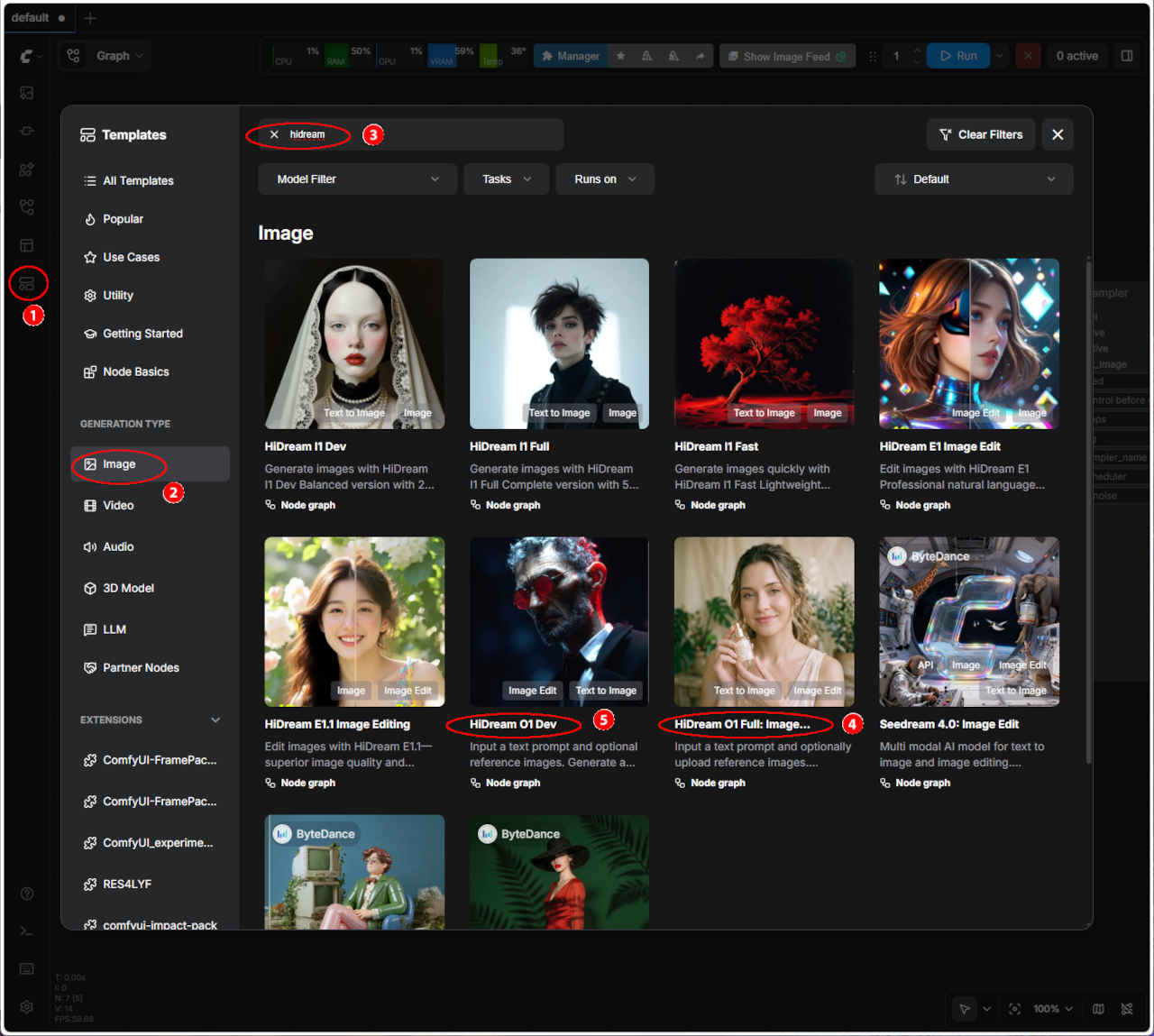1154x1036 pixels.
Task: Click the fit view icon on canvas
Action: click(x=1014, y=1009)
